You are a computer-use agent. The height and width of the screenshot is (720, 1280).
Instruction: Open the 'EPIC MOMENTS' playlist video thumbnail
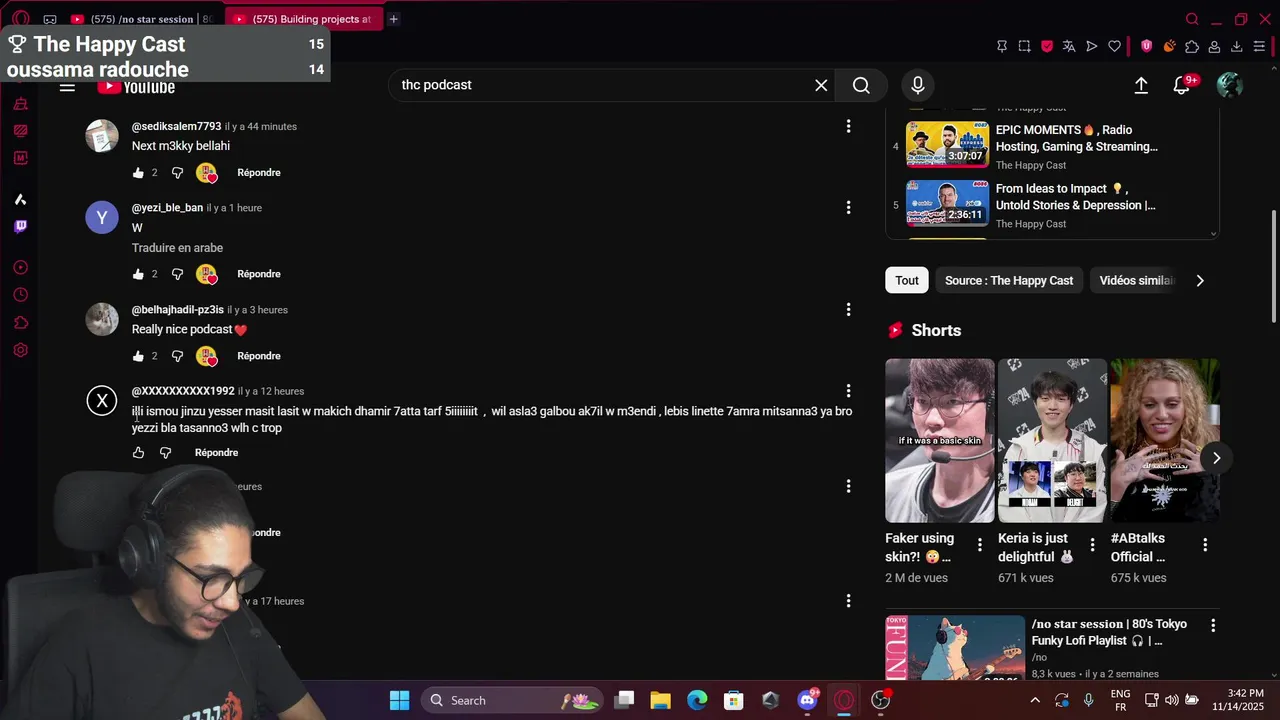coord(947,145)
